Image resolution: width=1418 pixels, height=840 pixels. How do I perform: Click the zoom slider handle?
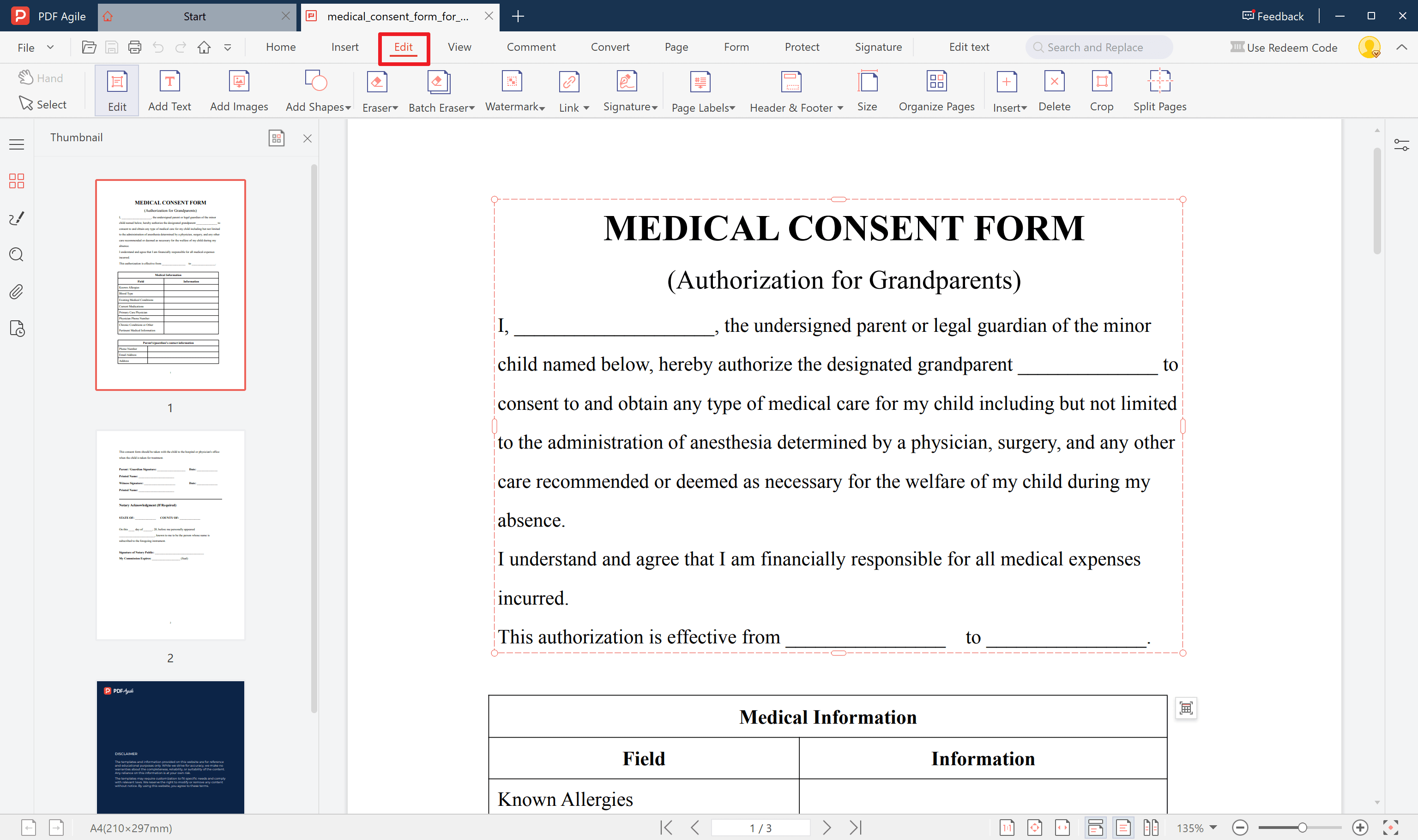[1302, 828]
